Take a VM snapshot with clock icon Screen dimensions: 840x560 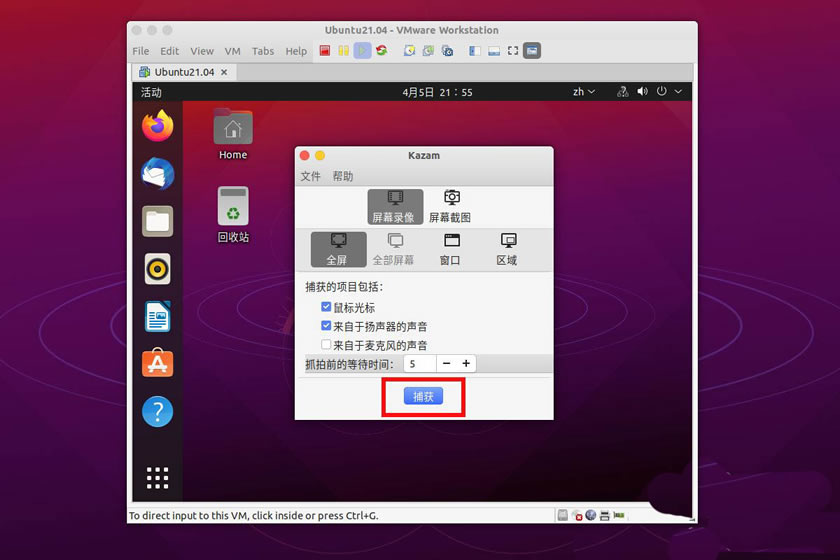[409, 50]
